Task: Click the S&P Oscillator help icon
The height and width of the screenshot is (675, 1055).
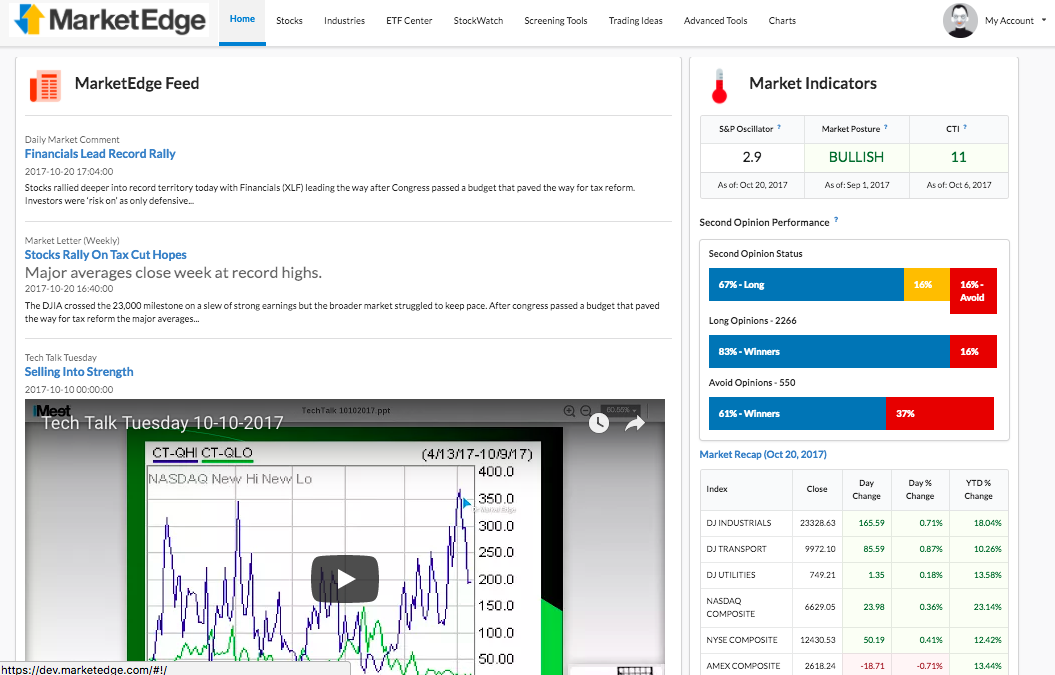Action: pos(779,128)
